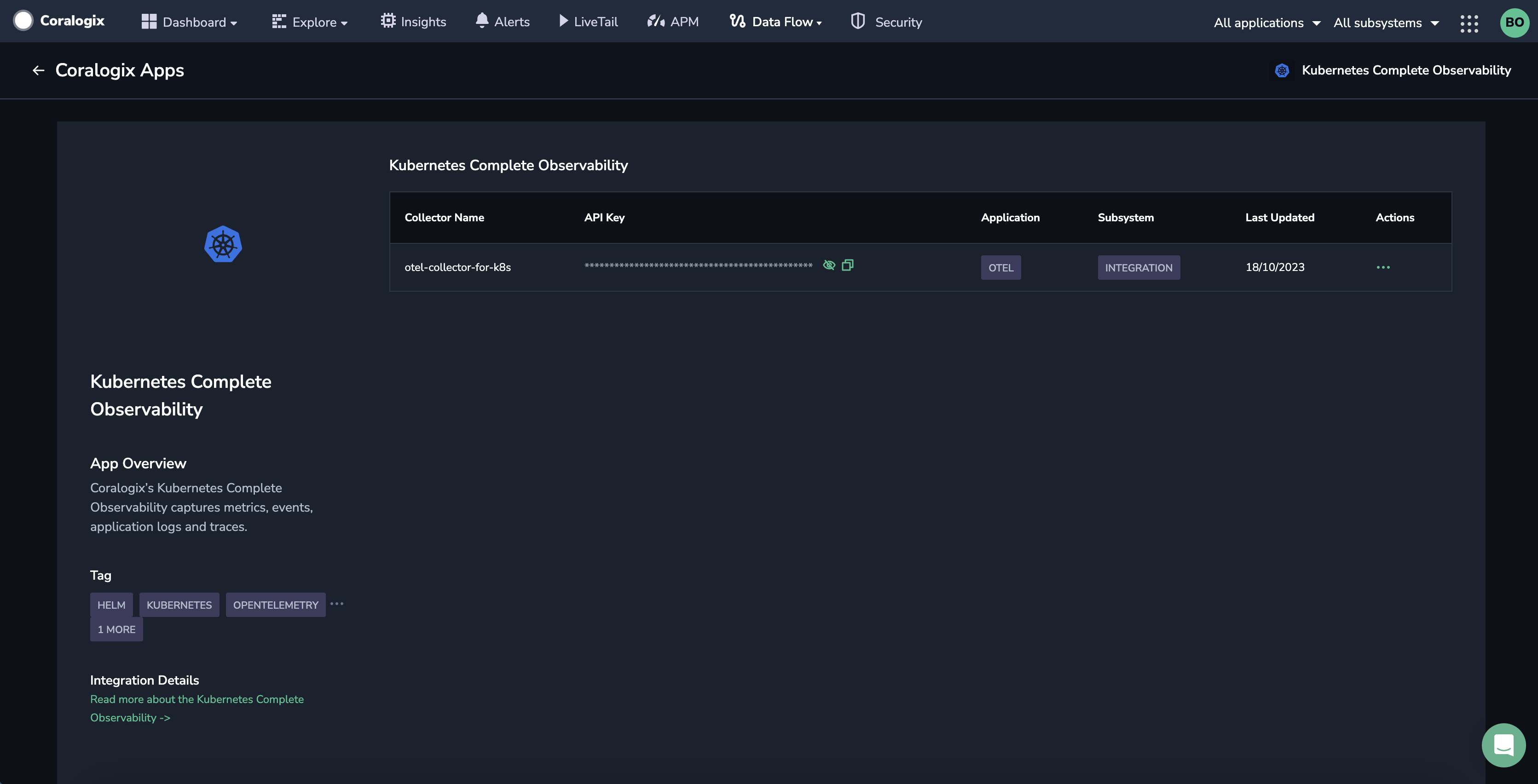The image size is (1538, 784).
Task: Click the APM gauge icon
Action: click(656, 21)
